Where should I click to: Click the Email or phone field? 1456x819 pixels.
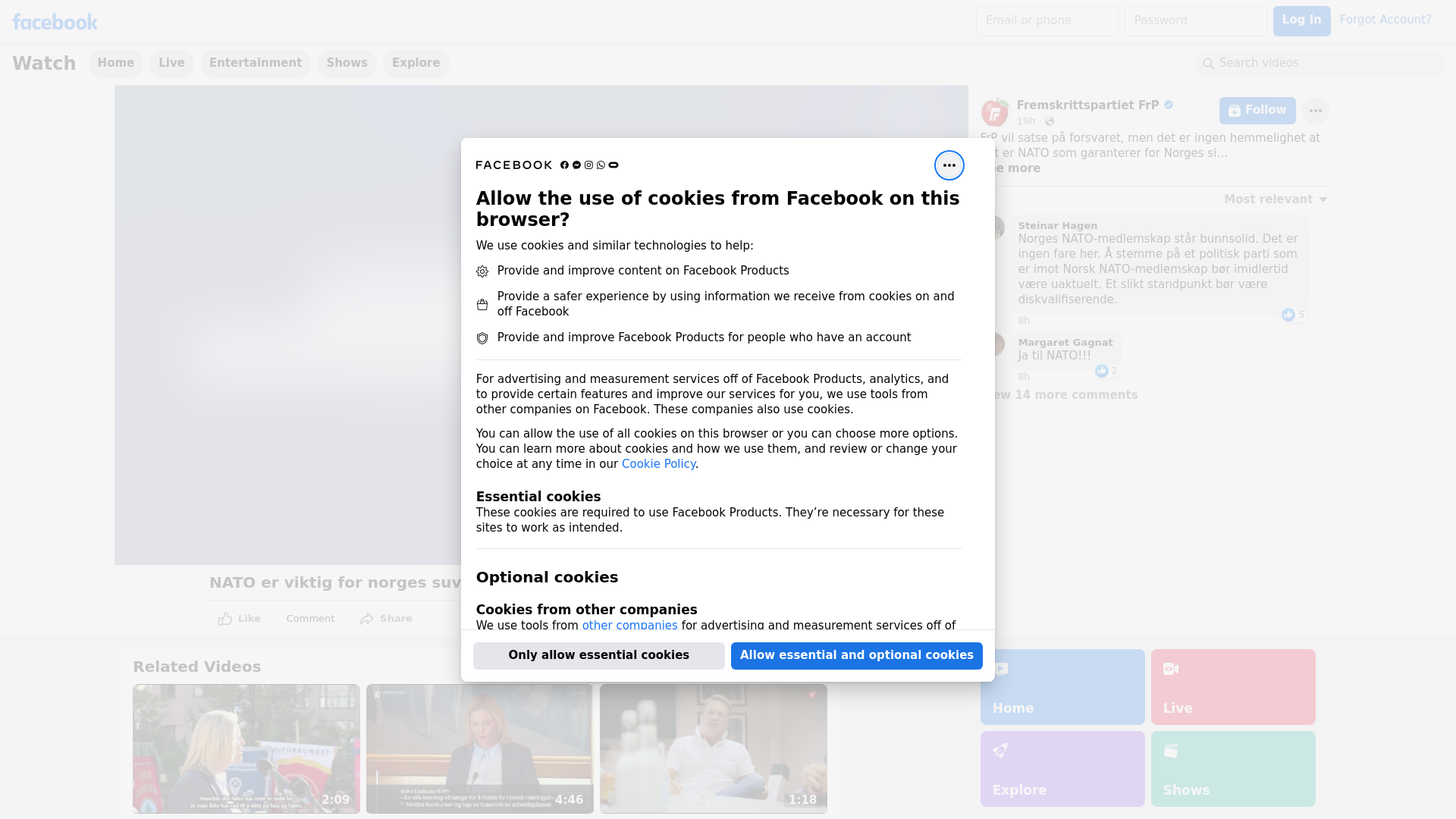click(x=1047, y=21)
